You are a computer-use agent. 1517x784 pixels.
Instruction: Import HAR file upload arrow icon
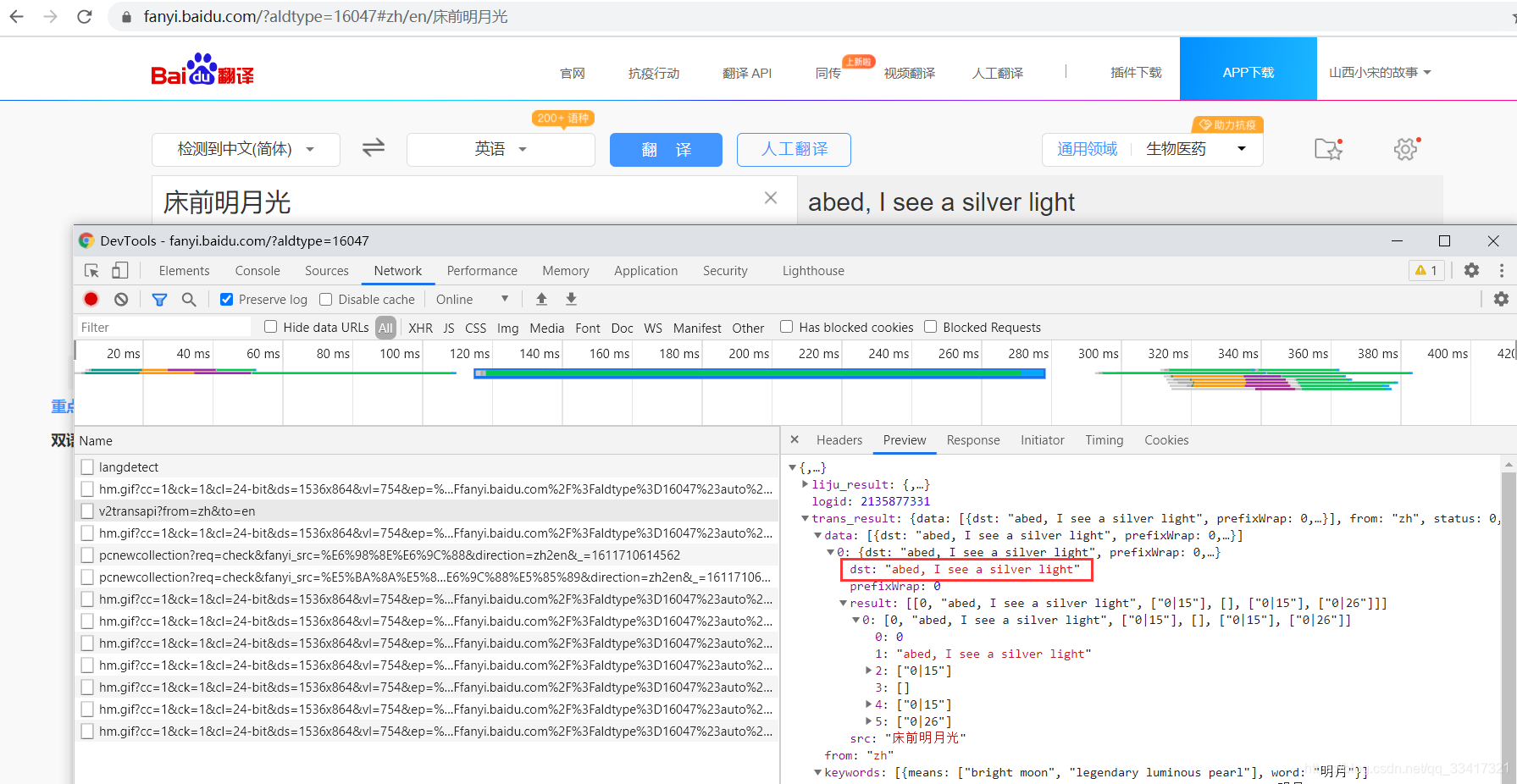[x=541, y=299]
